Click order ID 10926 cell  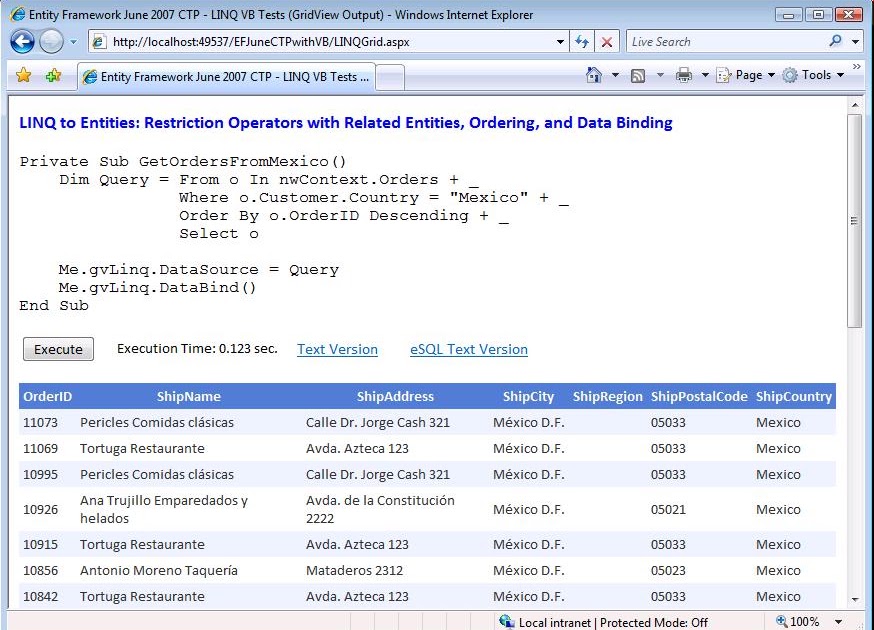click(40, 510)
